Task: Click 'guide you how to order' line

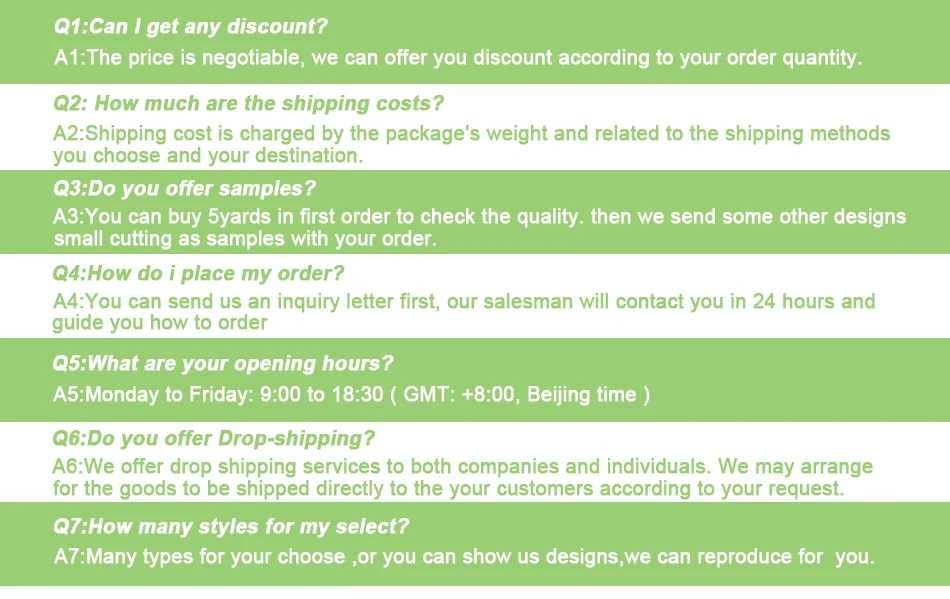Action: 160,323
